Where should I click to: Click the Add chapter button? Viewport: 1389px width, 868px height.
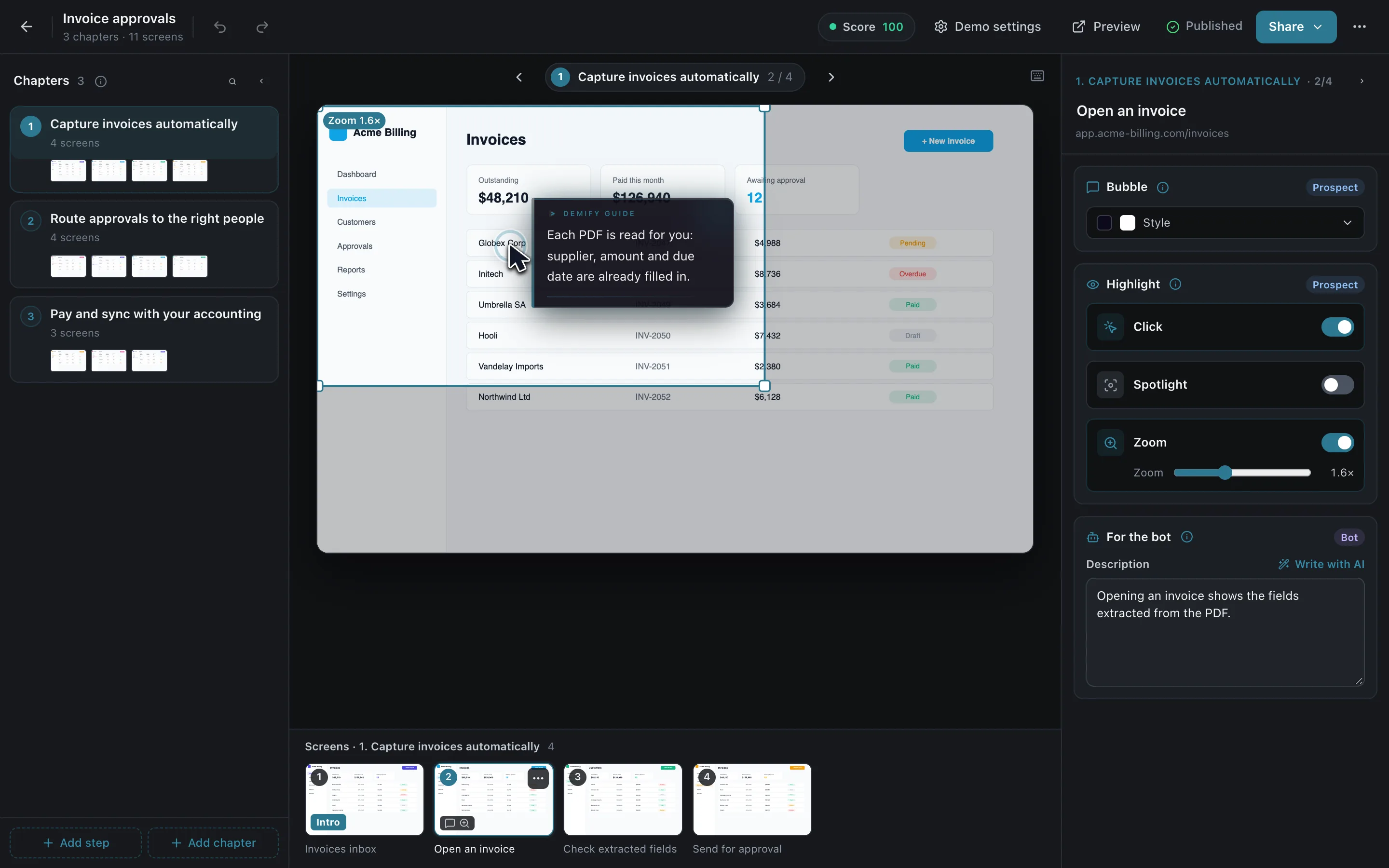pos(213,843)
